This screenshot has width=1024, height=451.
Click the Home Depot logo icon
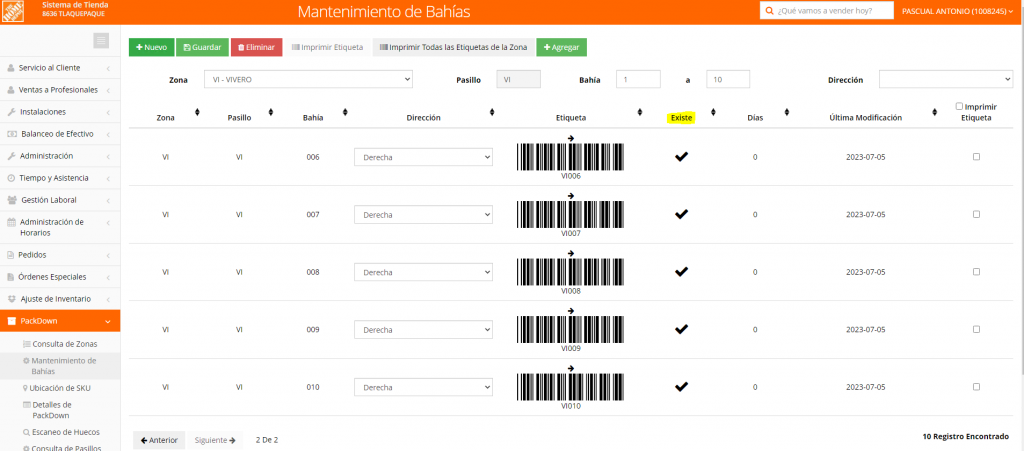(x=13, y=11)
